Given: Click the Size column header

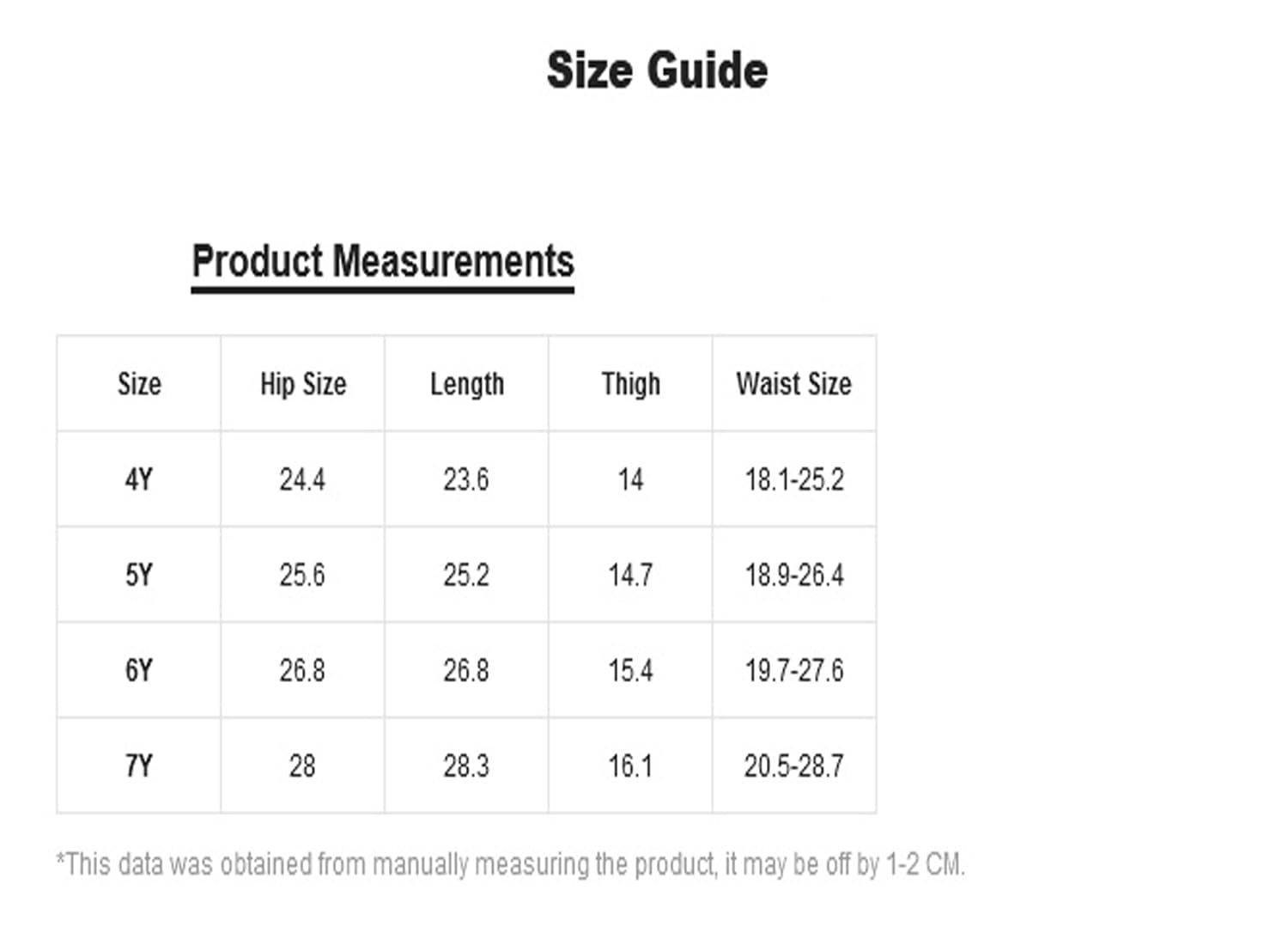Looking at the screenshot, I should (x=139, y=383).
